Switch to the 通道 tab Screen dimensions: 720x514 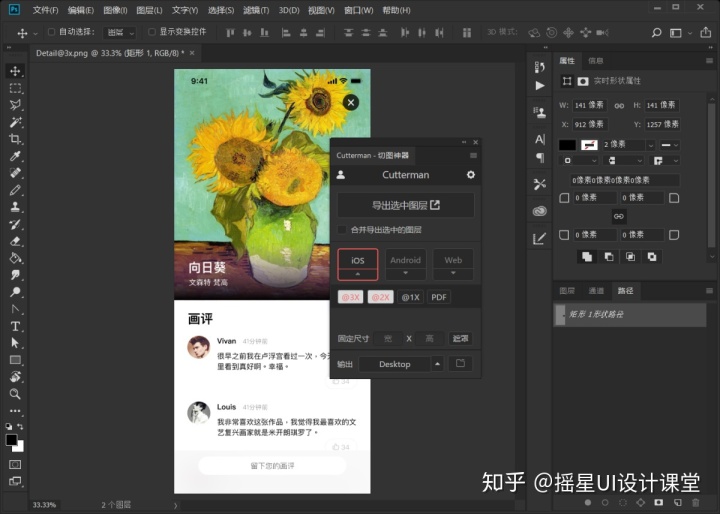596,290
